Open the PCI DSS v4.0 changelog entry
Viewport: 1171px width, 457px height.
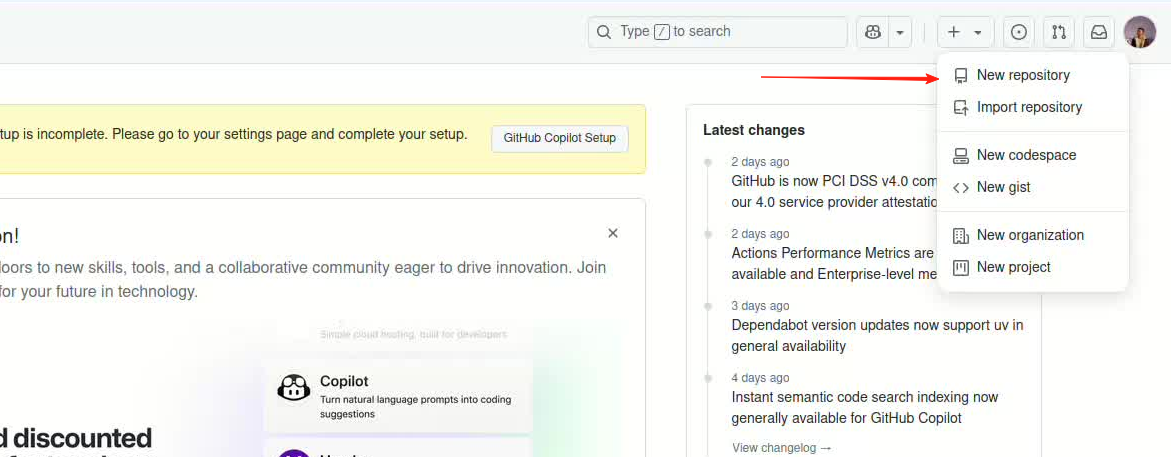point(834,191)
